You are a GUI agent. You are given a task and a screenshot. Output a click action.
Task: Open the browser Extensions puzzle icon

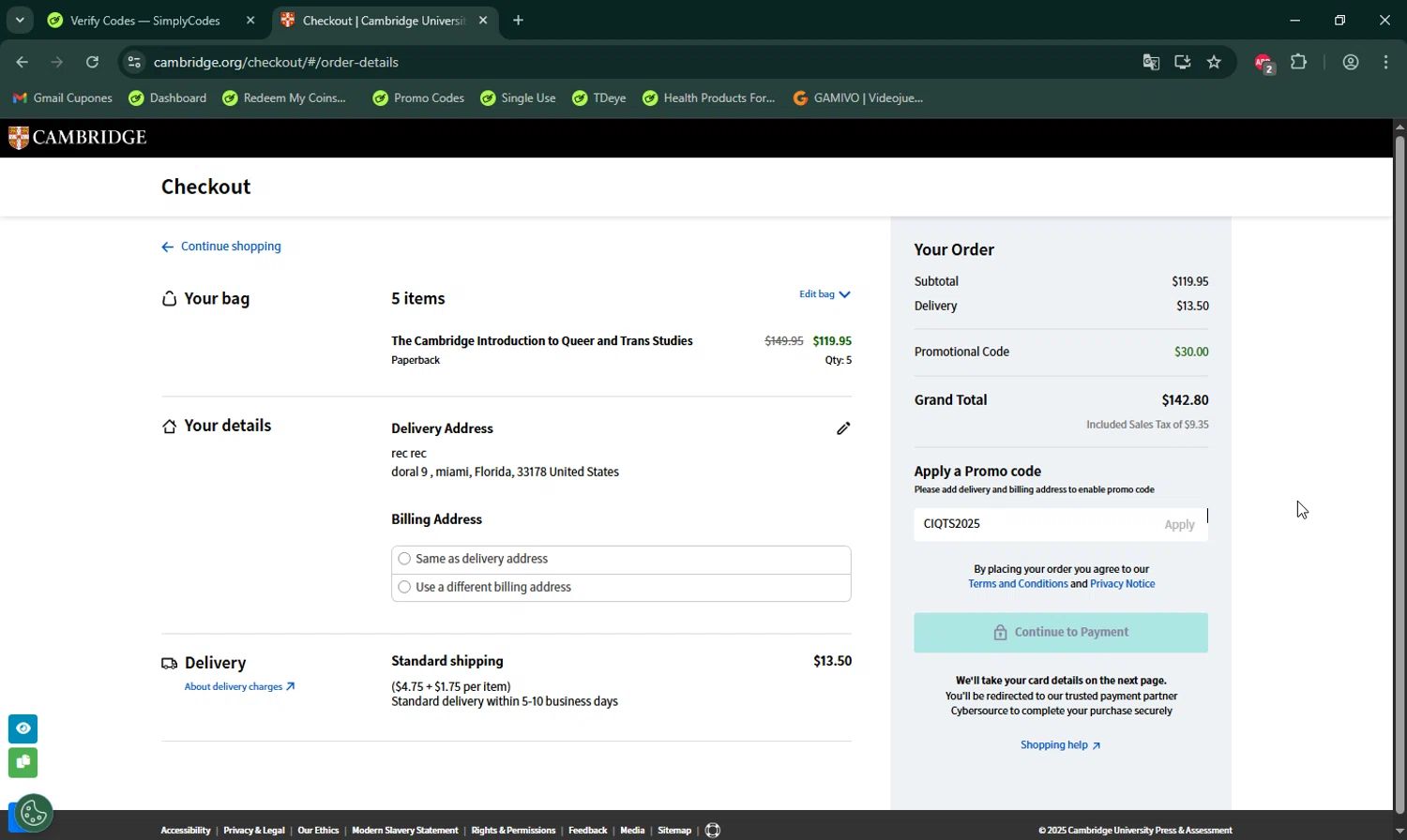(1298, 62)
